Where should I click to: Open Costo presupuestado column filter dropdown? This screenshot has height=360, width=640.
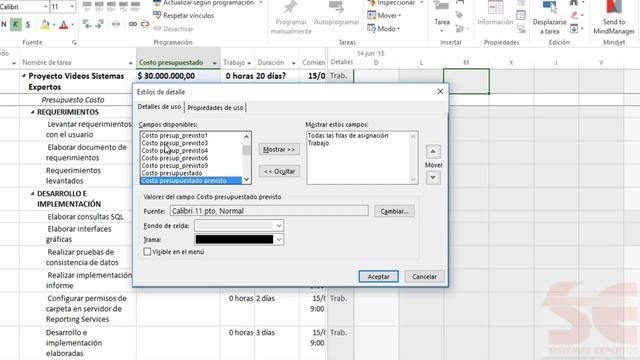[214, 63]
